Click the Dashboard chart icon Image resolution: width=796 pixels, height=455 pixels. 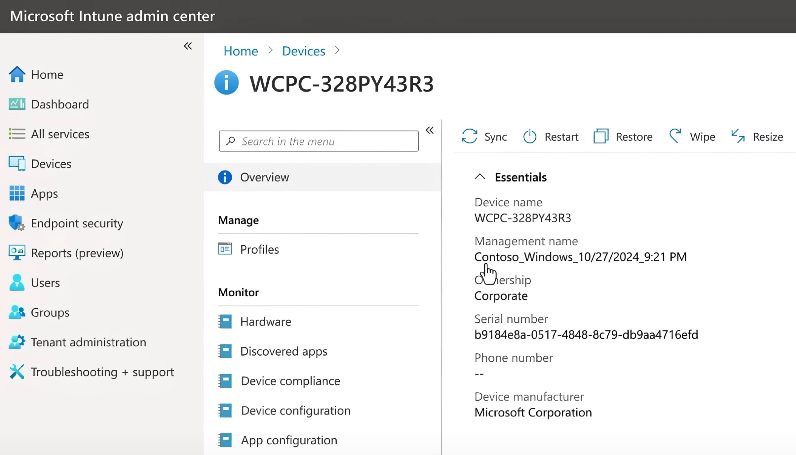point(16,104)
